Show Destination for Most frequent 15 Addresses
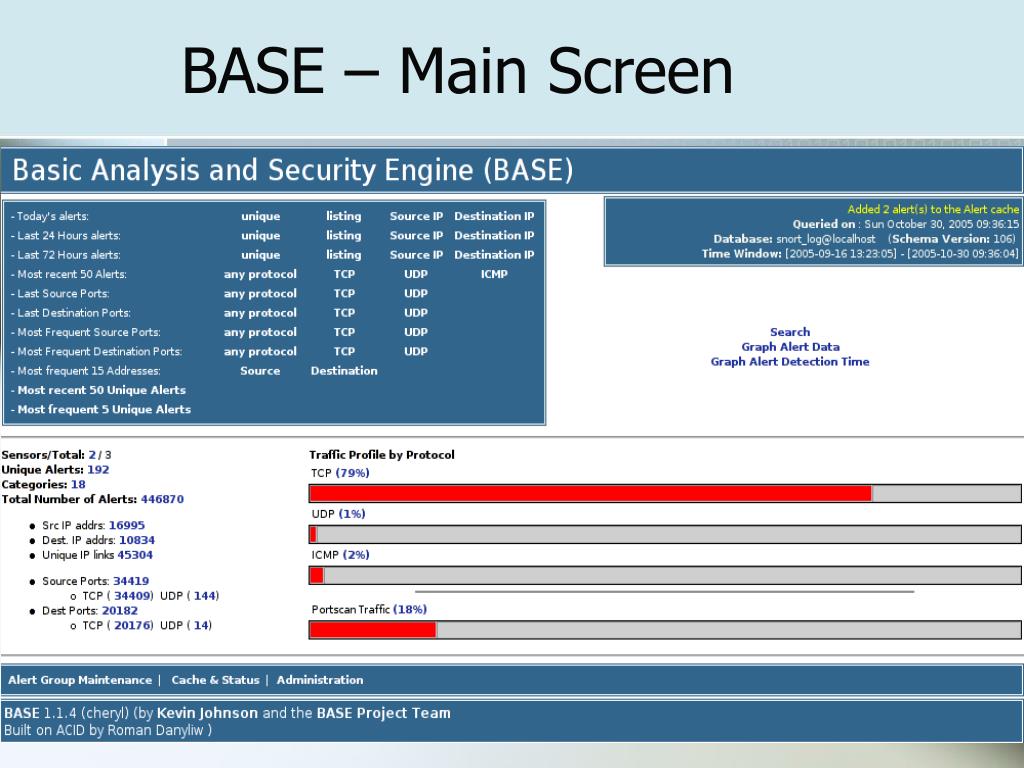Image resolution: width=1024 pixels, height=768 pixels. [344, 371]
